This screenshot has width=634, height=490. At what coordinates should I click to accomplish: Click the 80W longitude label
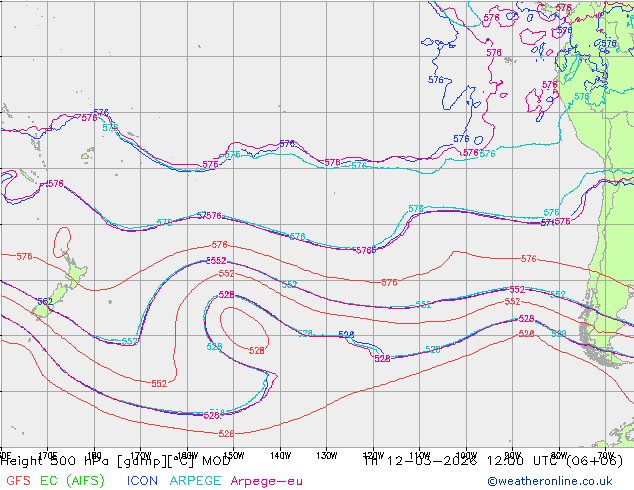tap(559, 455)
